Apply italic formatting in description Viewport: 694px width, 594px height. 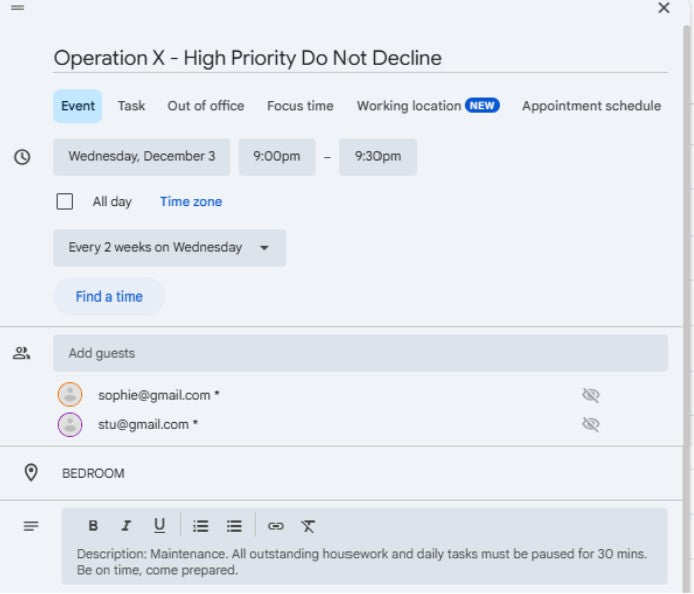pyautogui.click(x=126, y=526)
